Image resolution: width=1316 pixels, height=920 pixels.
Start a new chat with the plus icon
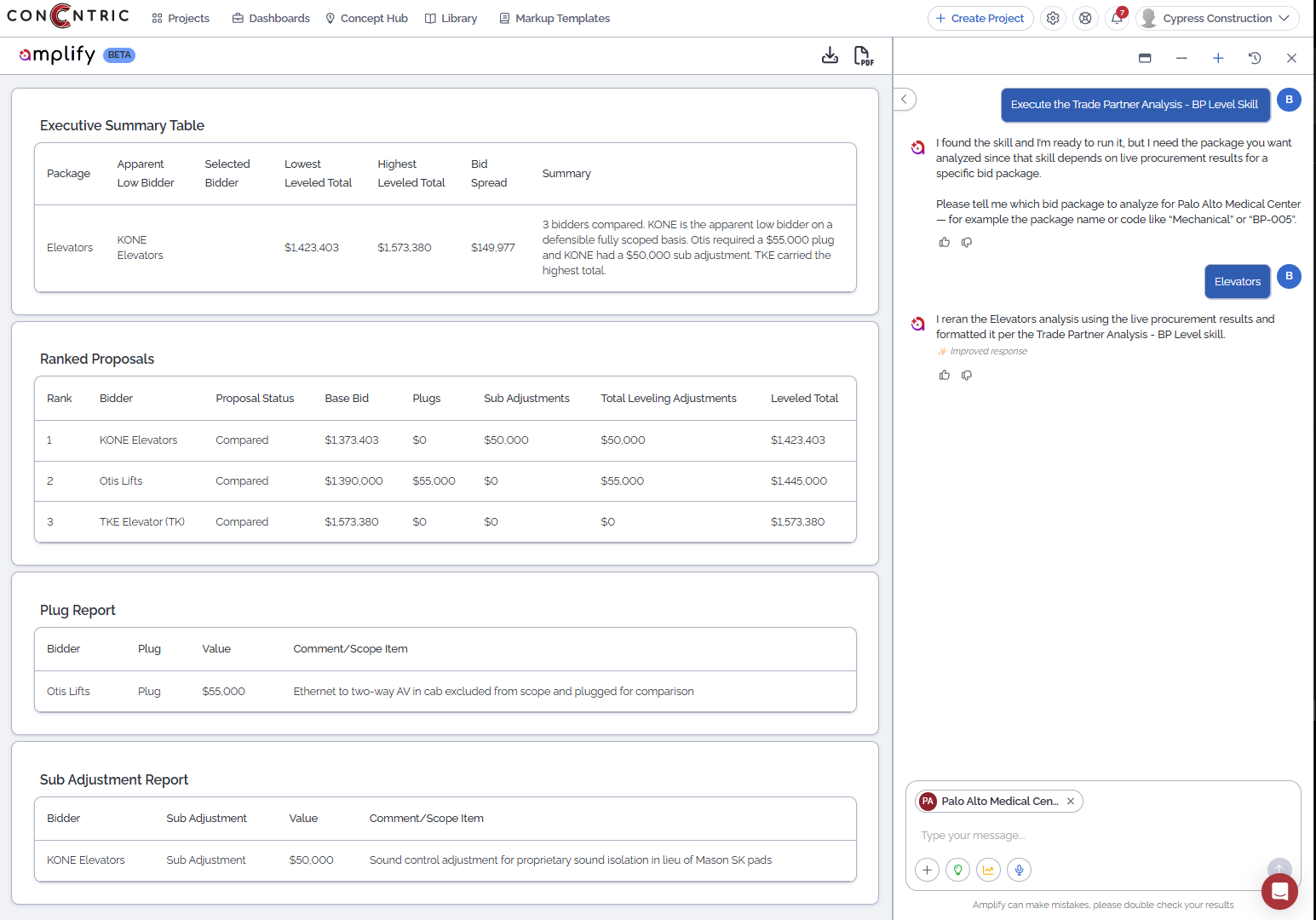[1218, 58]
